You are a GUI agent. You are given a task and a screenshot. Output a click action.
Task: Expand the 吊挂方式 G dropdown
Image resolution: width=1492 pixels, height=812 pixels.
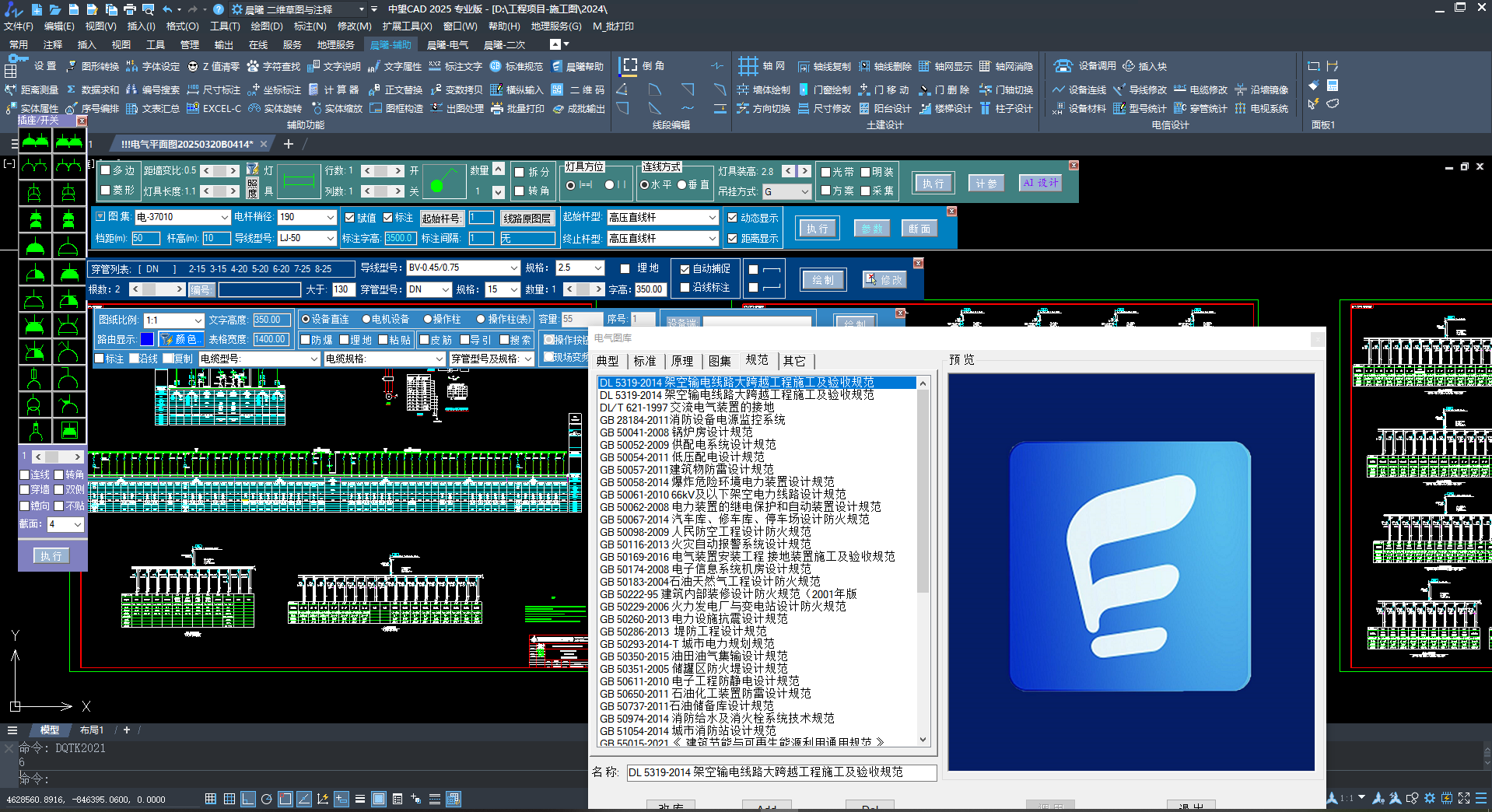pyautogui.click(x=805, y=191)
